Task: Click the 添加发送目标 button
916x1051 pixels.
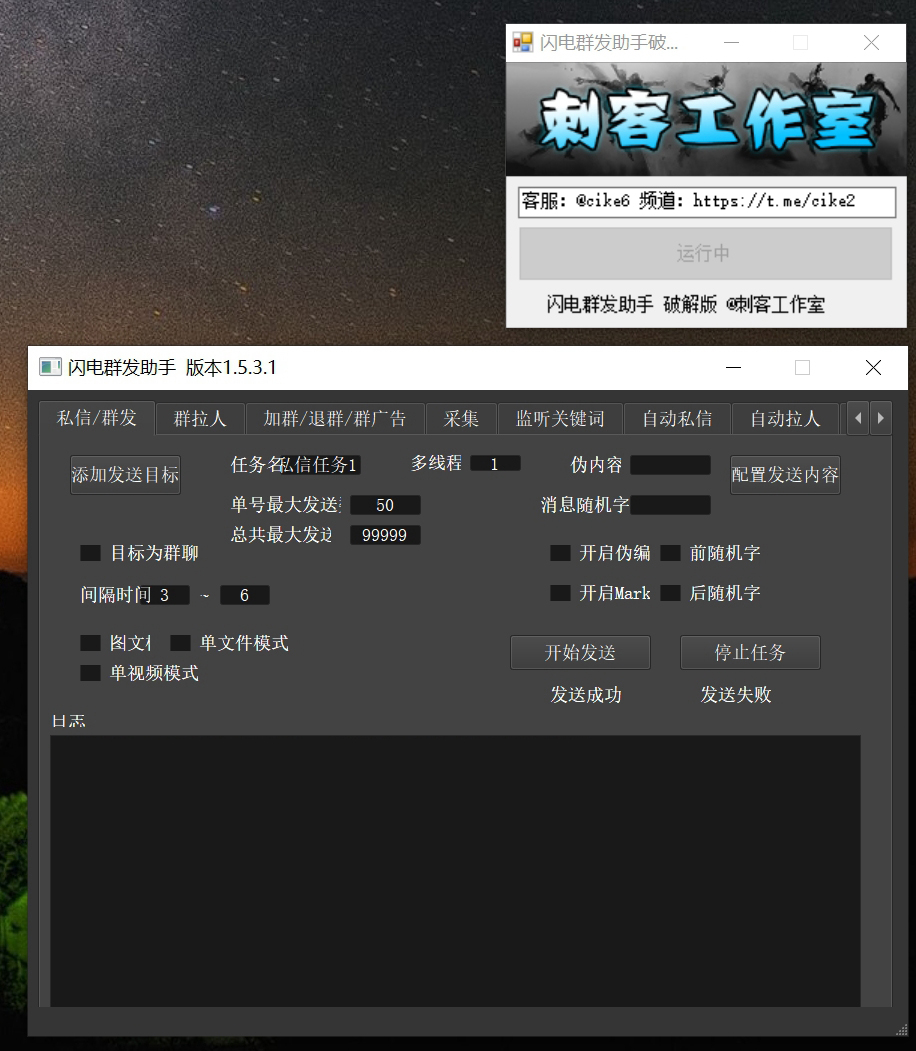Action: pos(125,475)
